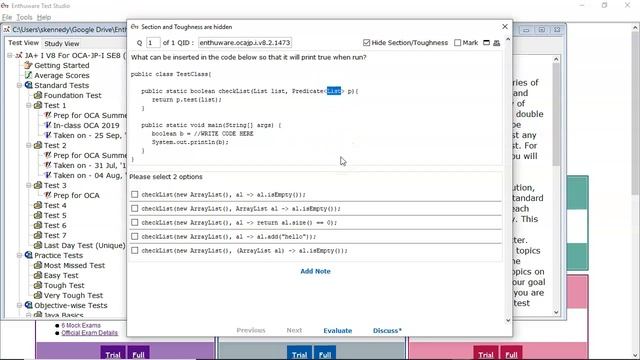Collapse the Objective-wise Tests node

point(19,305)
